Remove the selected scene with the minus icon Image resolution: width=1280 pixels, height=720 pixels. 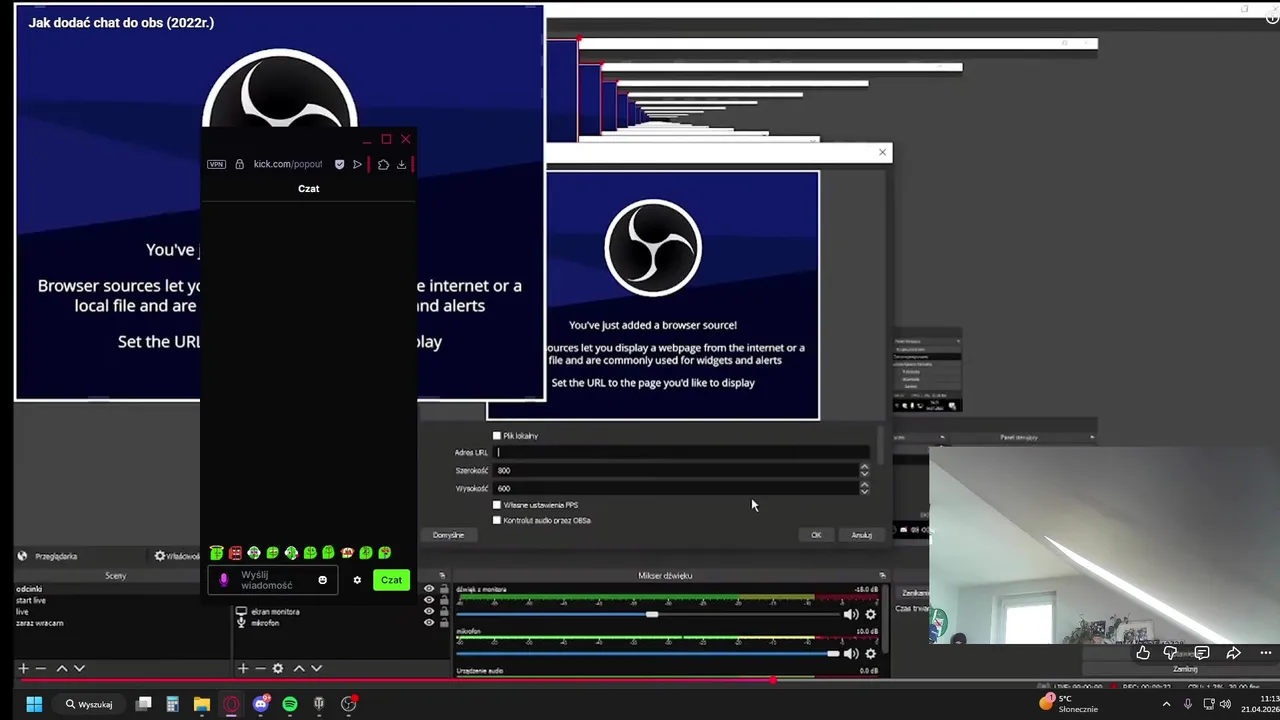point(41,668)
